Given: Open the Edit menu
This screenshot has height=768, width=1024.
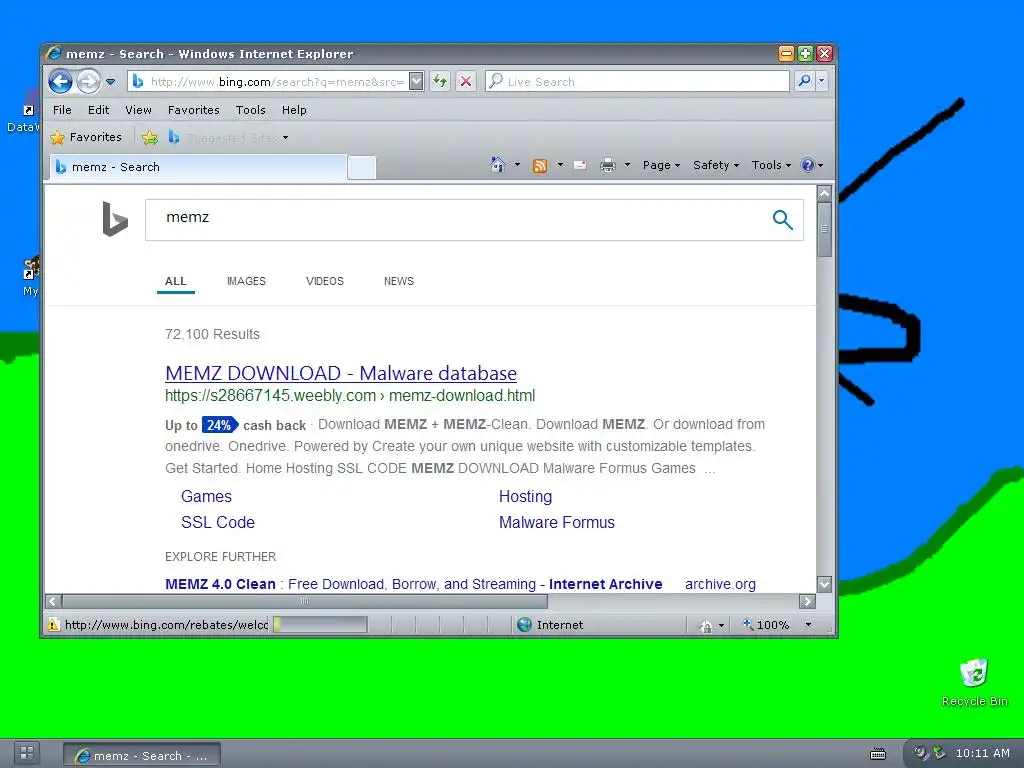Looking at the screenshot, I should point(99,110).
